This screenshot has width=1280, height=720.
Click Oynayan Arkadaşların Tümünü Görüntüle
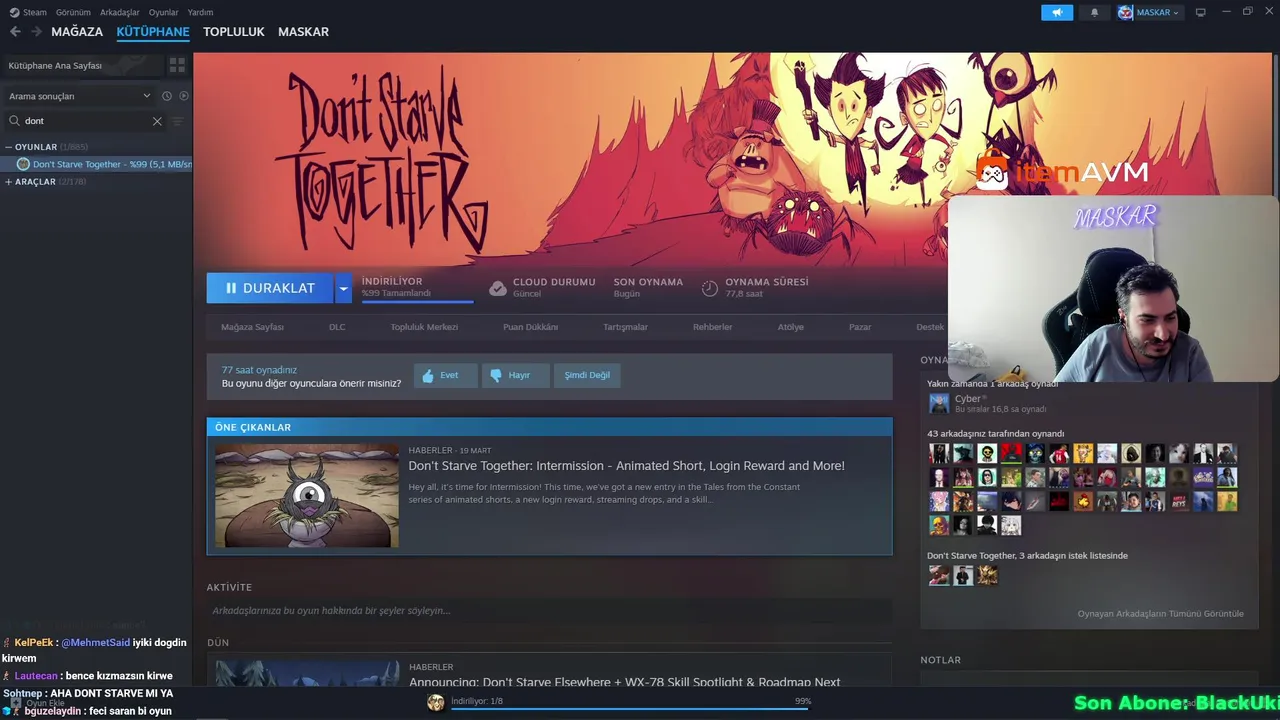1160,614
